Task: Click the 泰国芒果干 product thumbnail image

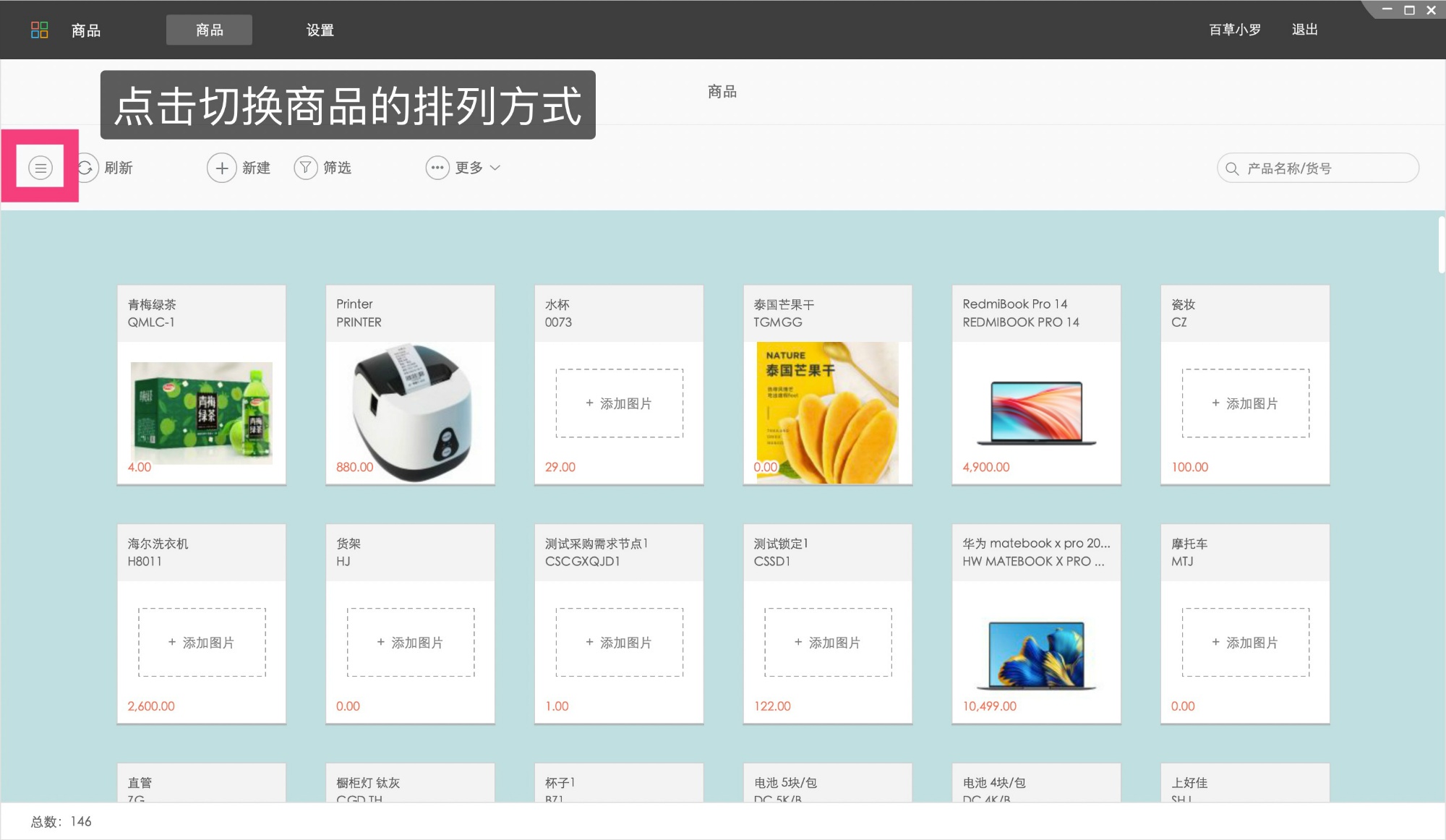Action: click(x=827, y=411)
